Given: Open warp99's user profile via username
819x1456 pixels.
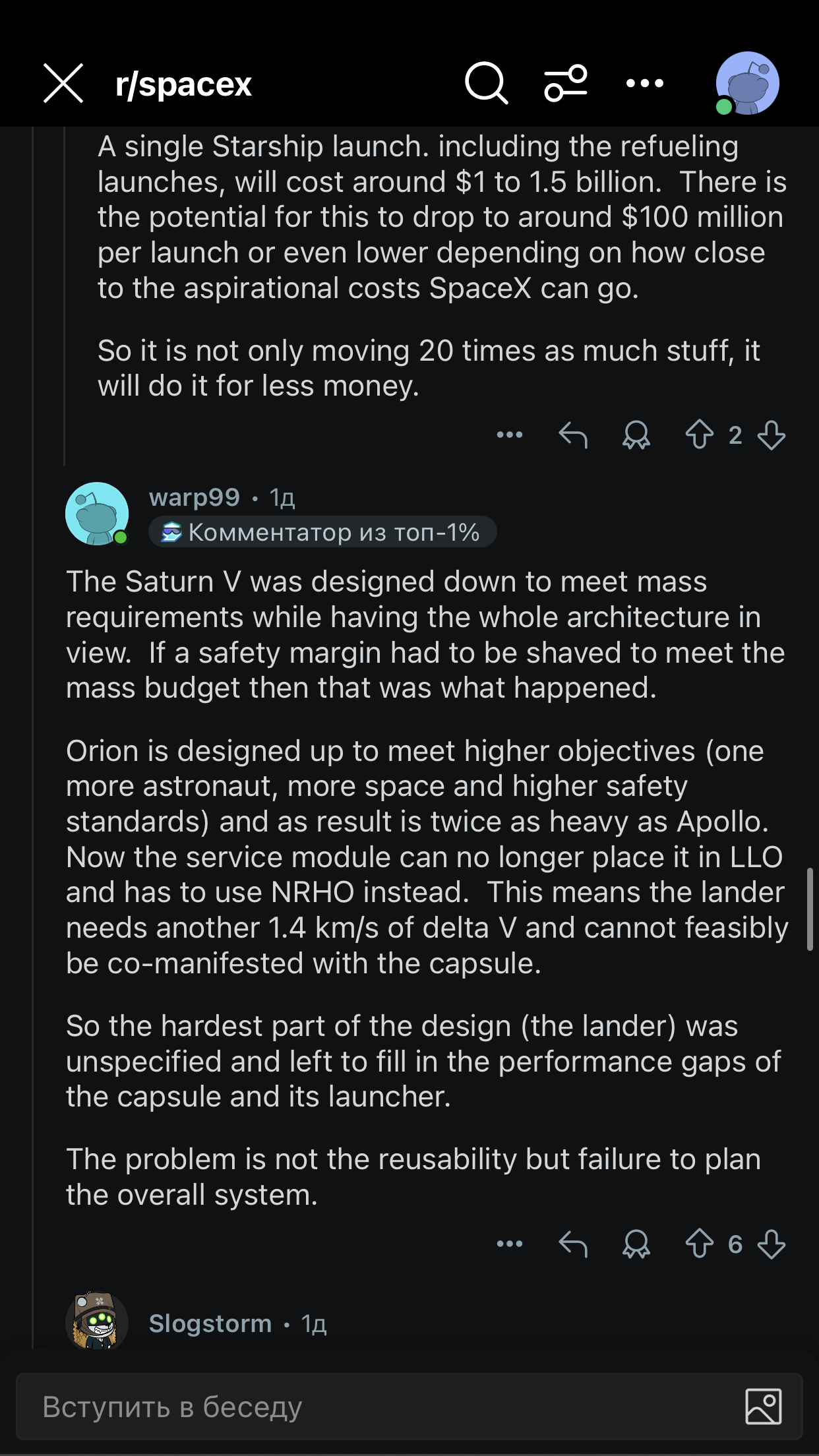Looking at the screenshot, I should pyautogui.click(x=195, y=497).
